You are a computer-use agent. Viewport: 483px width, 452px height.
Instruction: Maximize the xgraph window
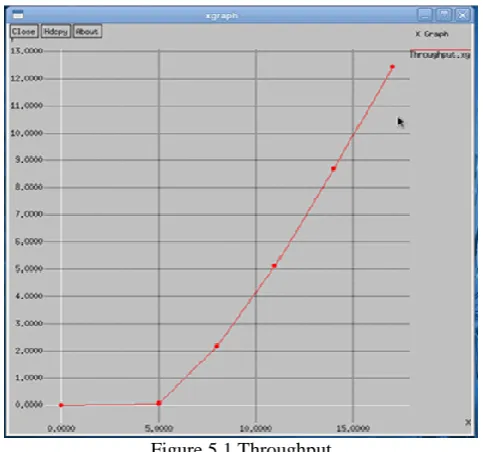(444, 15)
